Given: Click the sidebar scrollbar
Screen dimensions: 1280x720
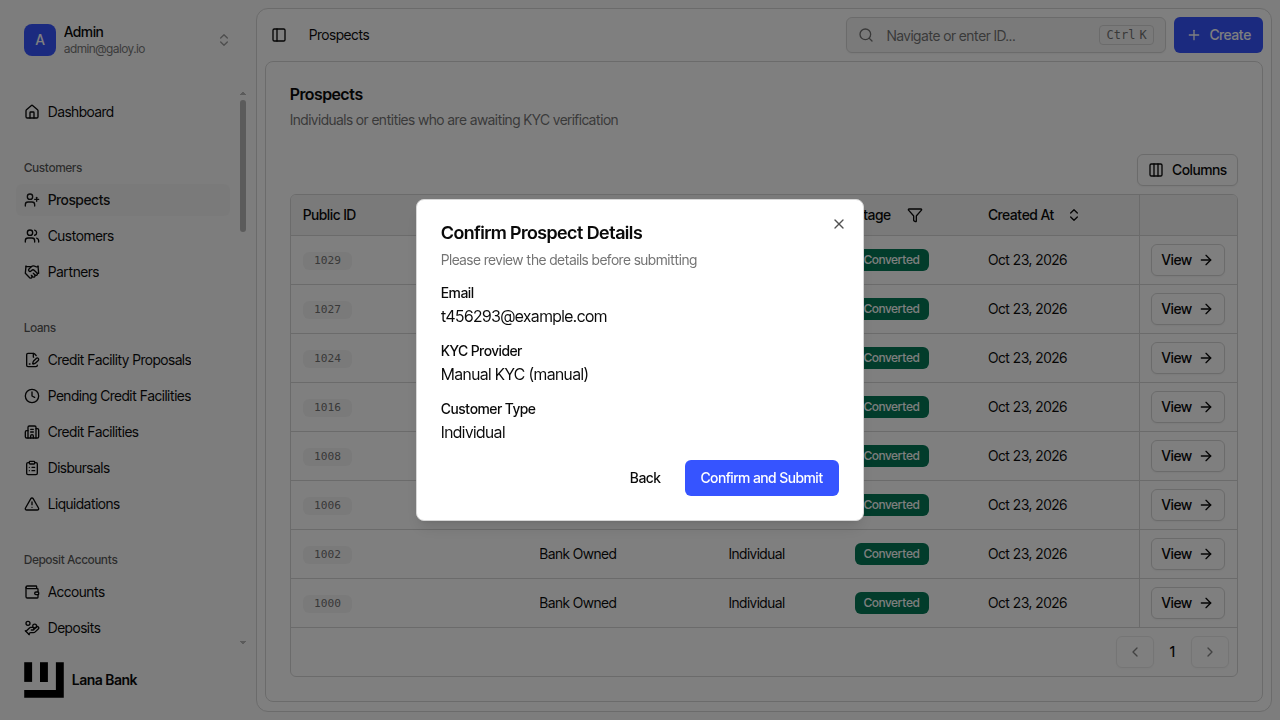Looking at the screenshot, I should click(x=242, y=165).
